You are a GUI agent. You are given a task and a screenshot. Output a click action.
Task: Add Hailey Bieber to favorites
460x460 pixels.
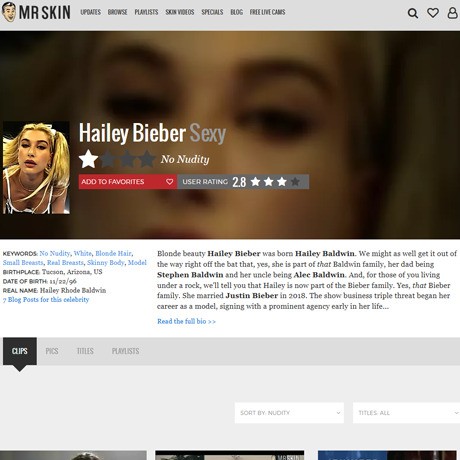[x=128, y=182]
